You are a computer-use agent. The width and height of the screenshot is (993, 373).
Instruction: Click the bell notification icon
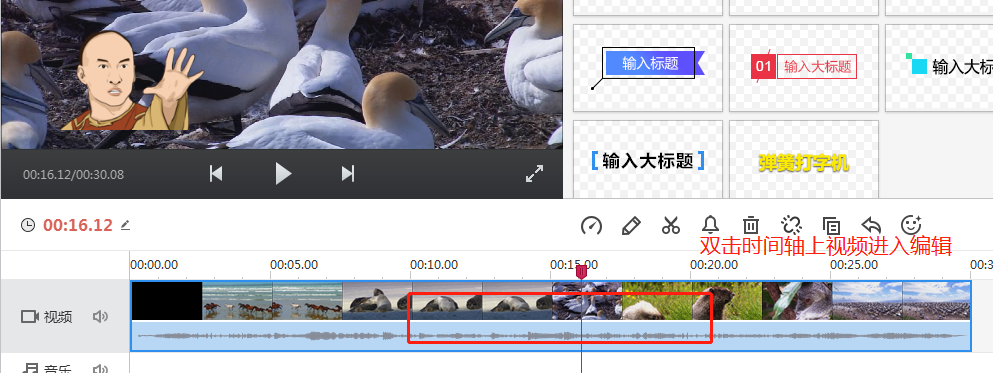711,225
